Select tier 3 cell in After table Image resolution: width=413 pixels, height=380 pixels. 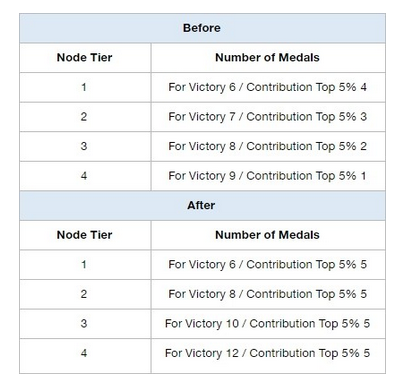point(85,324)
